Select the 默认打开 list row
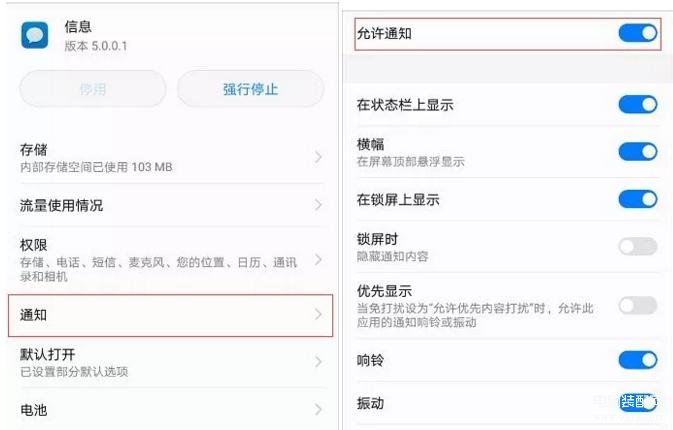 point(171,362)
